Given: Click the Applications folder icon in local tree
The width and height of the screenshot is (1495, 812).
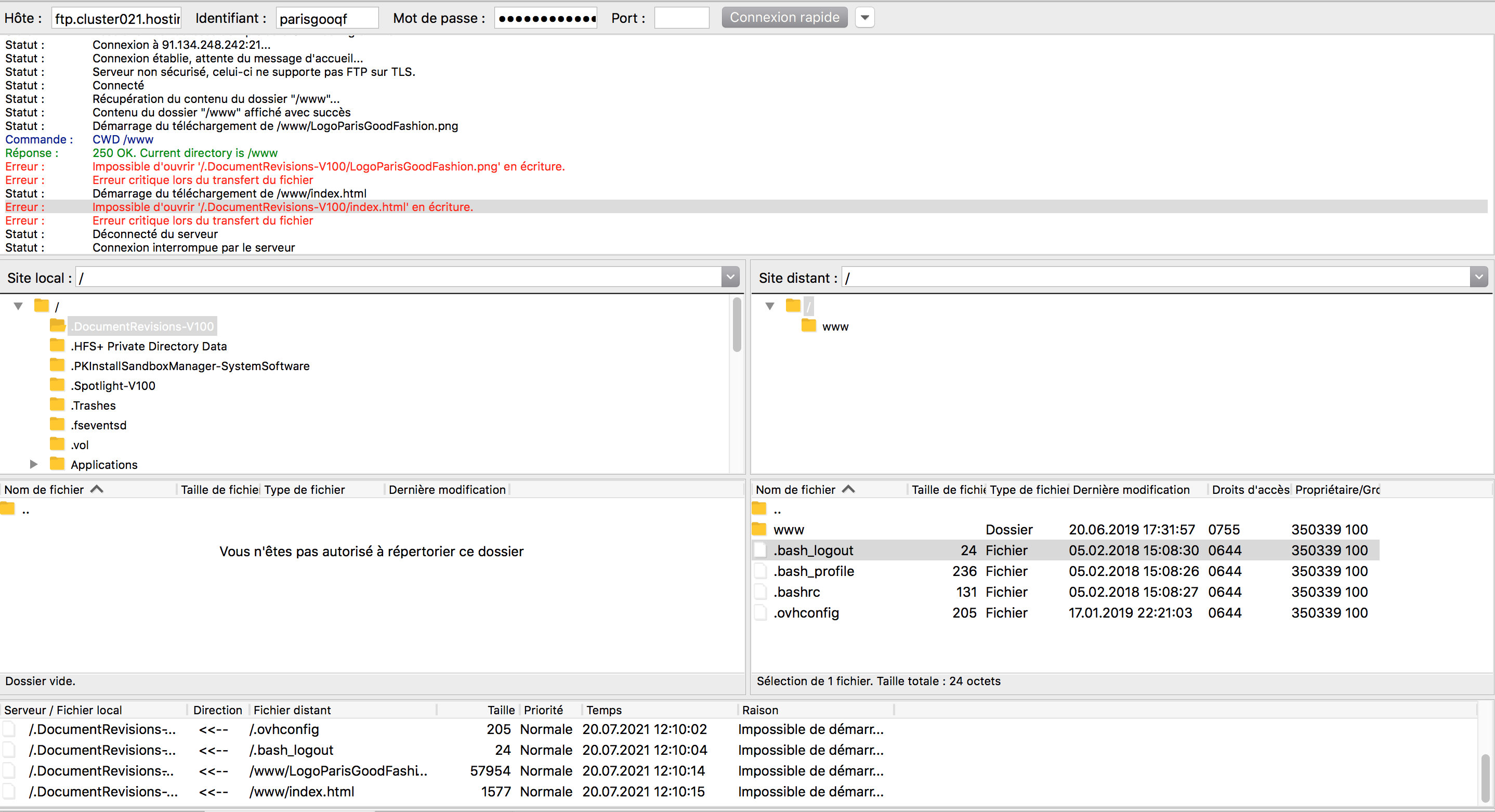Looking at the screenshot, I should pyautogui.click(x=57, y=464).
